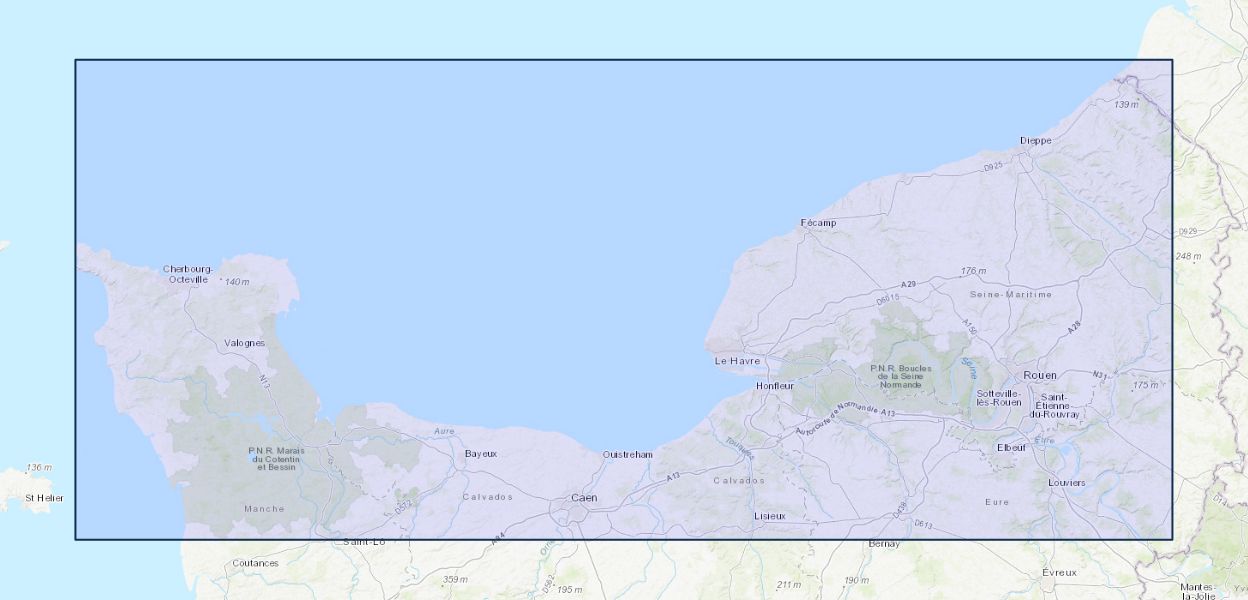Click the Cherbourg-Octeville city label
This screenshot has width=1248, height=600.
187,274
